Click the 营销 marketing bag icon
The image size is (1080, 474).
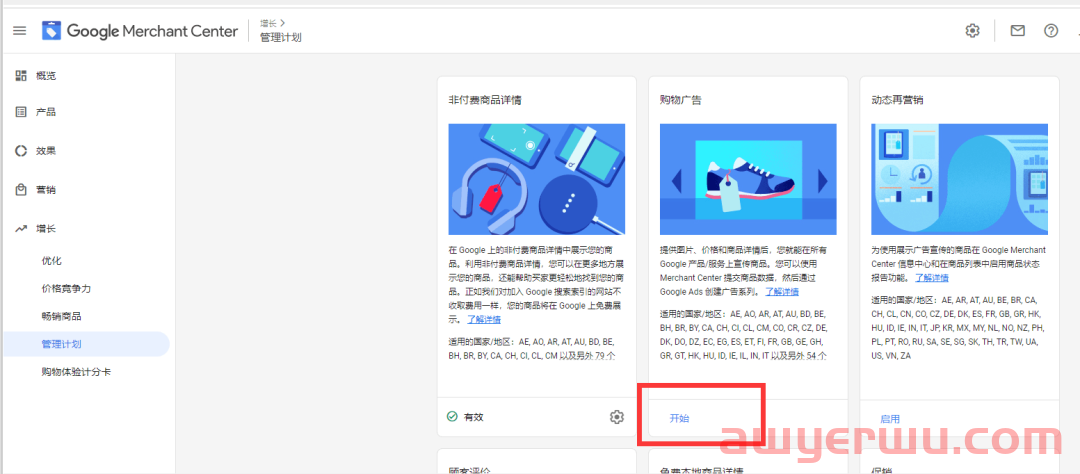[21, 189]
